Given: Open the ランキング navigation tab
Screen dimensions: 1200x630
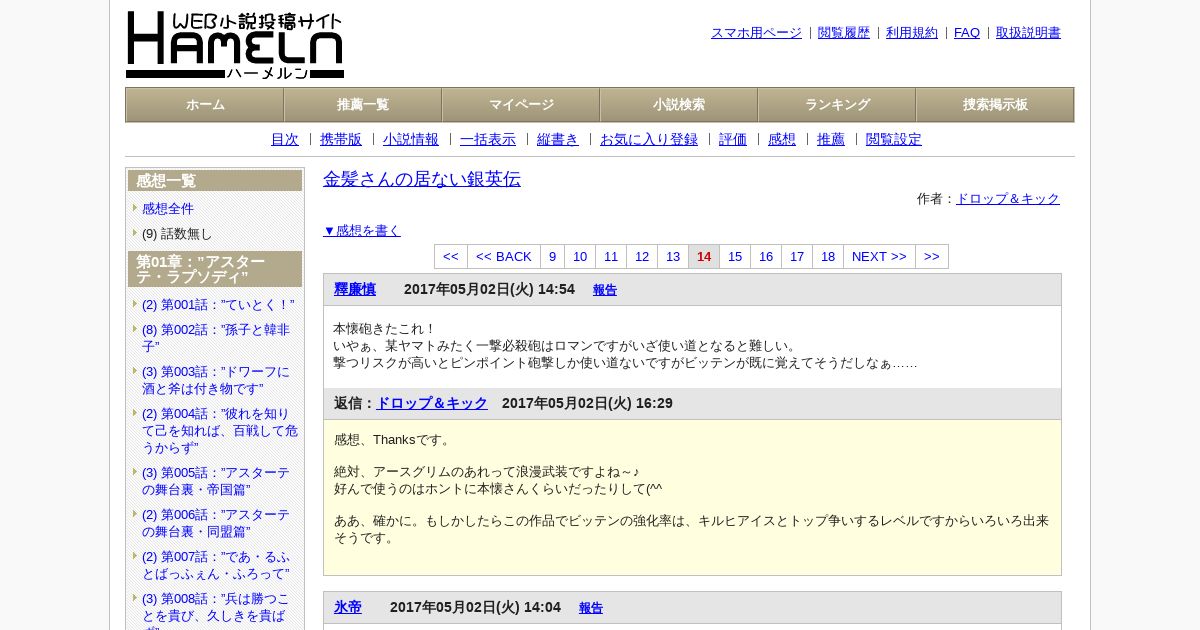Looking at the screenshot, I should (837, 105).
